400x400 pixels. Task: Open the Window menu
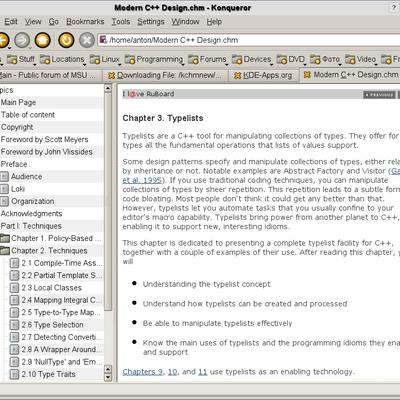185,22
